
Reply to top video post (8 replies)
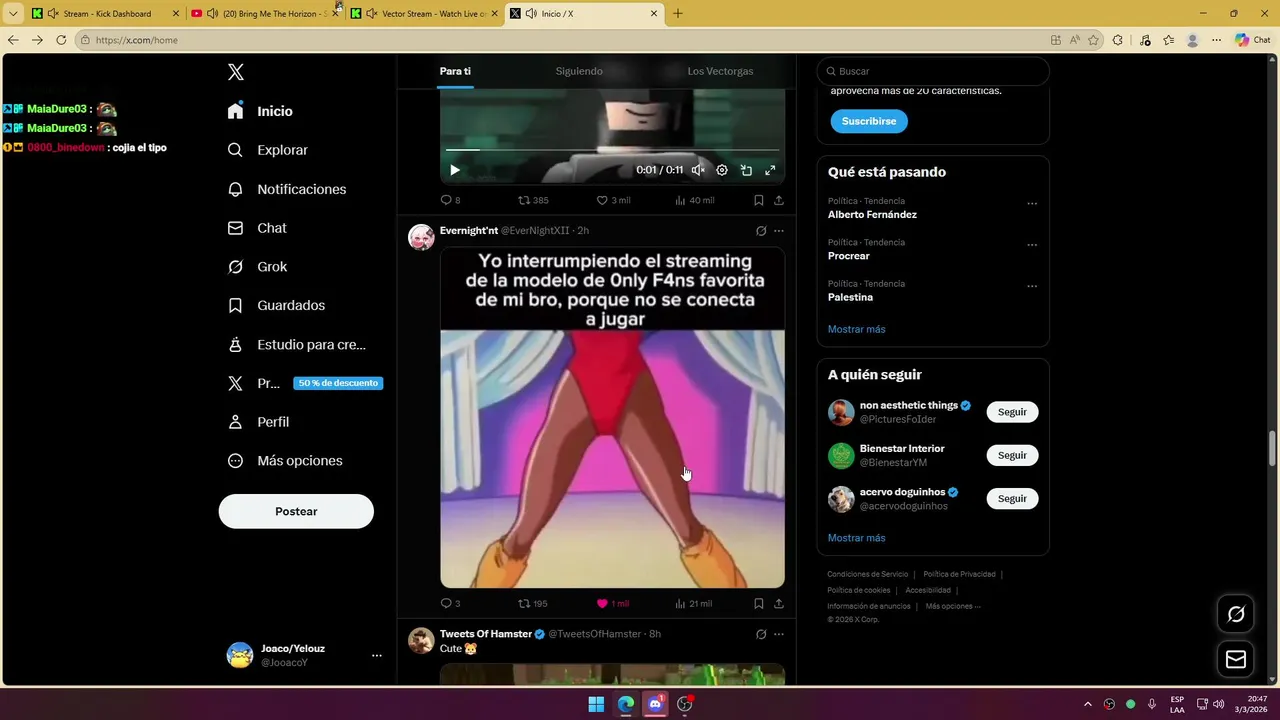click(x=450, y=200)
